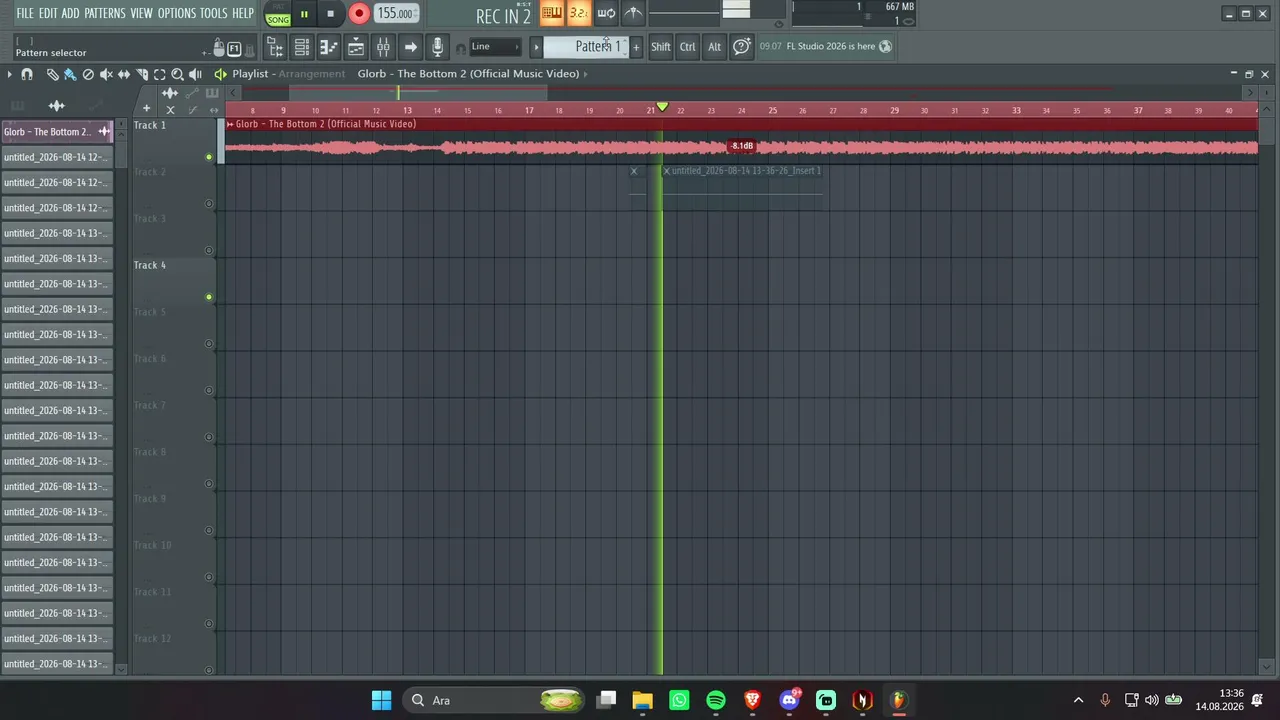
Task: Select the Draw pencil tool
Action: (52, 74)
